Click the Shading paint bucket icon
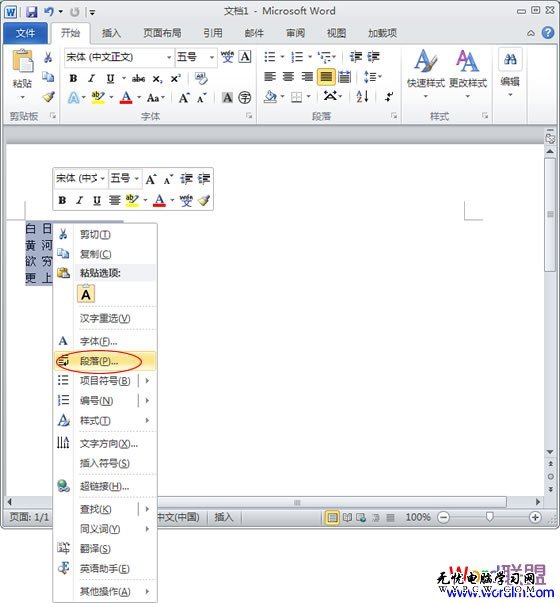Screen dimensions: 560x603 point(270,97)
